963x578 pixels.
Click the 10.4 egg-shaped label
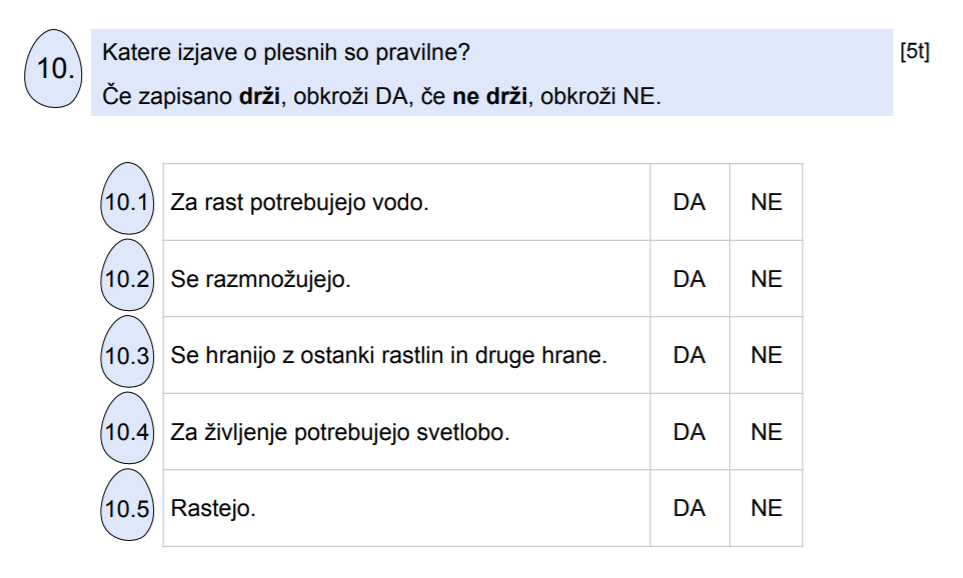click(127, 428)
